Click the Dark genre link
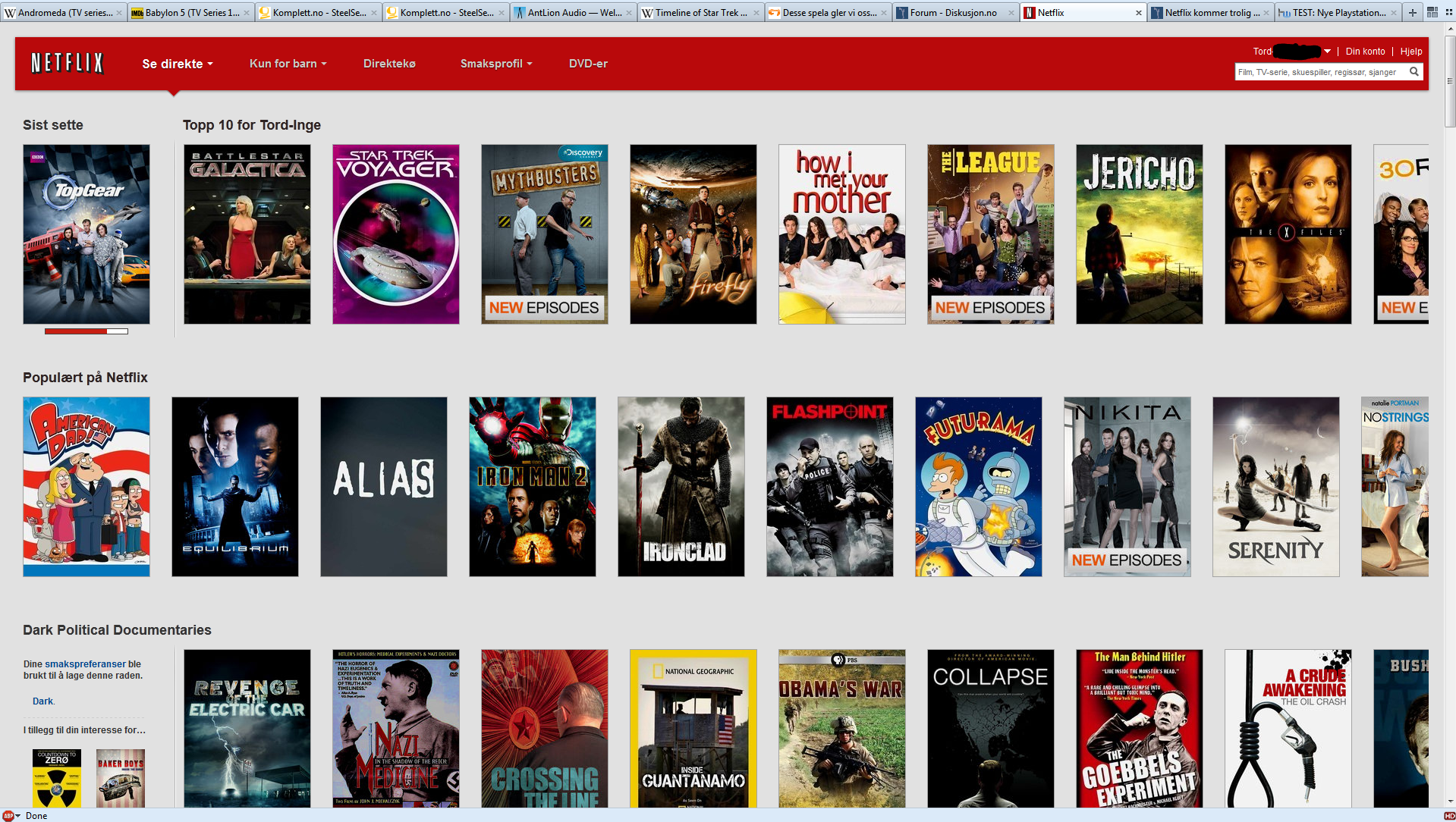1456x822 pixels. 42,701
